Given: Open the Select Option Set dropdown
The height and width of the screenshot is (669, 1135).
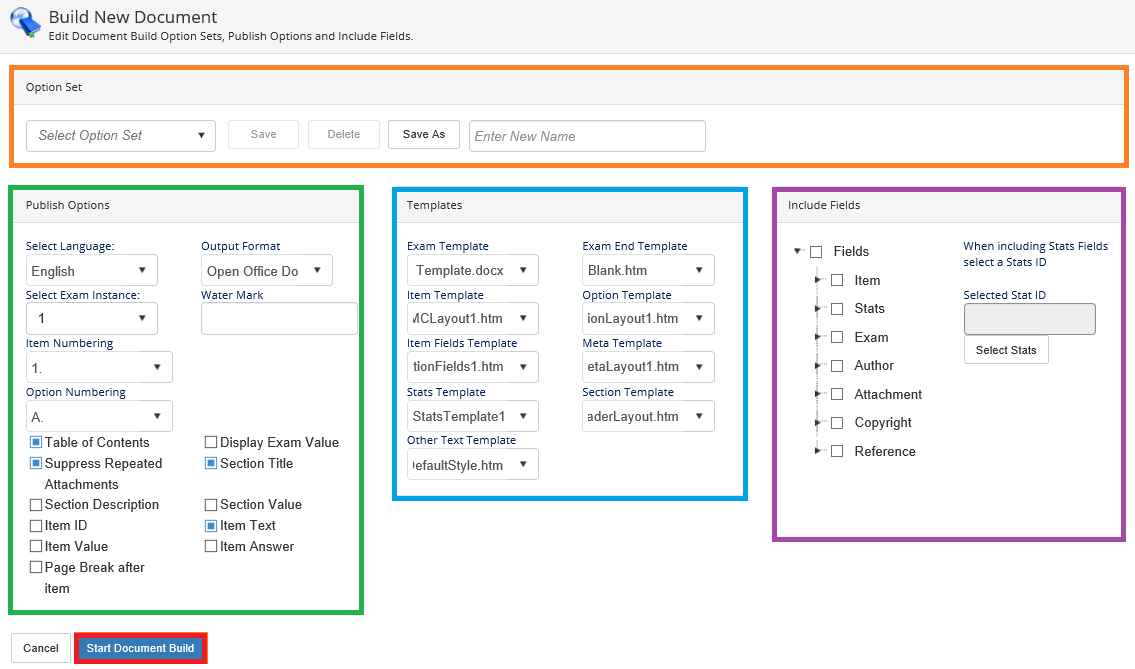Looking at the screenshot, I should pyautogui.click(x=121, y=135).
